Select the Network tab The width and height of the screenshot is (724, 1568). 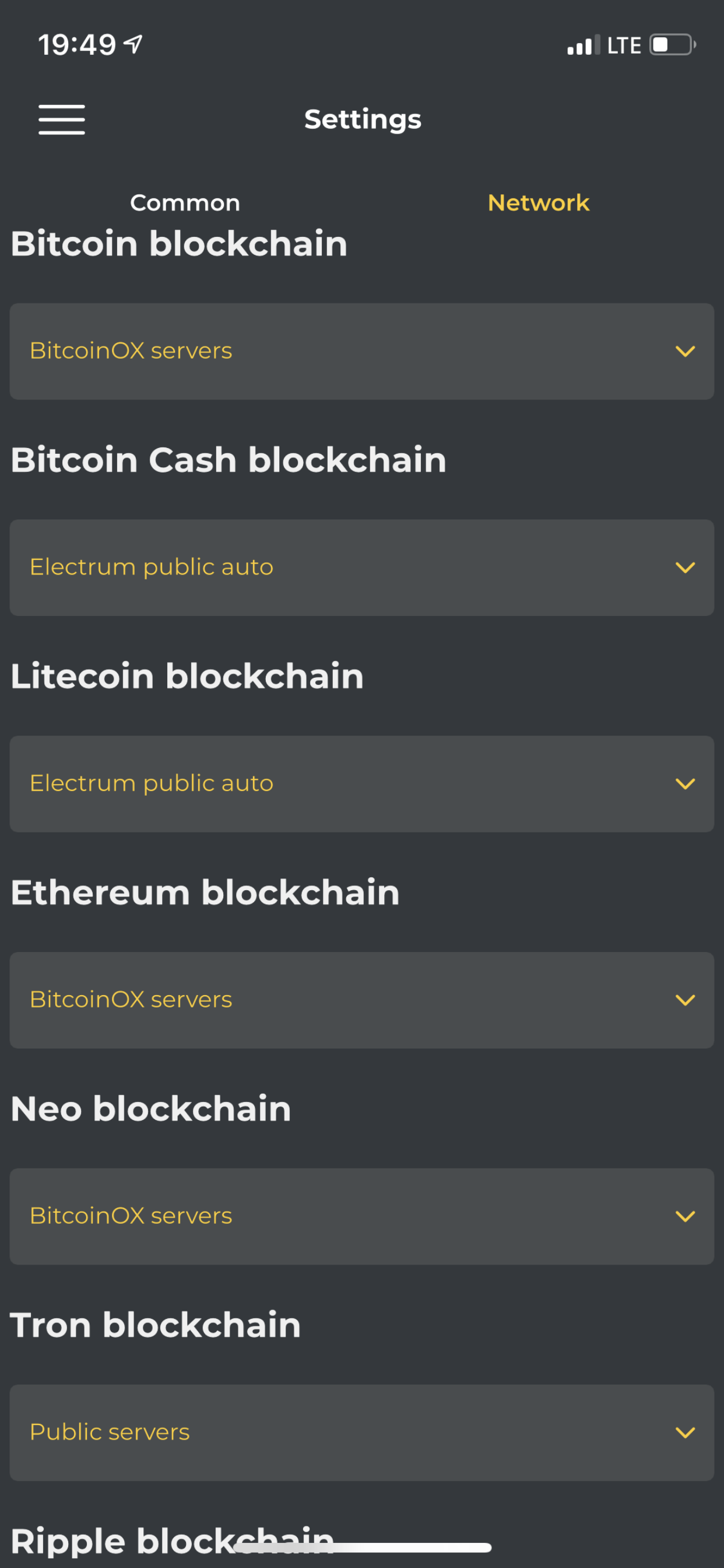coord(538,202)
